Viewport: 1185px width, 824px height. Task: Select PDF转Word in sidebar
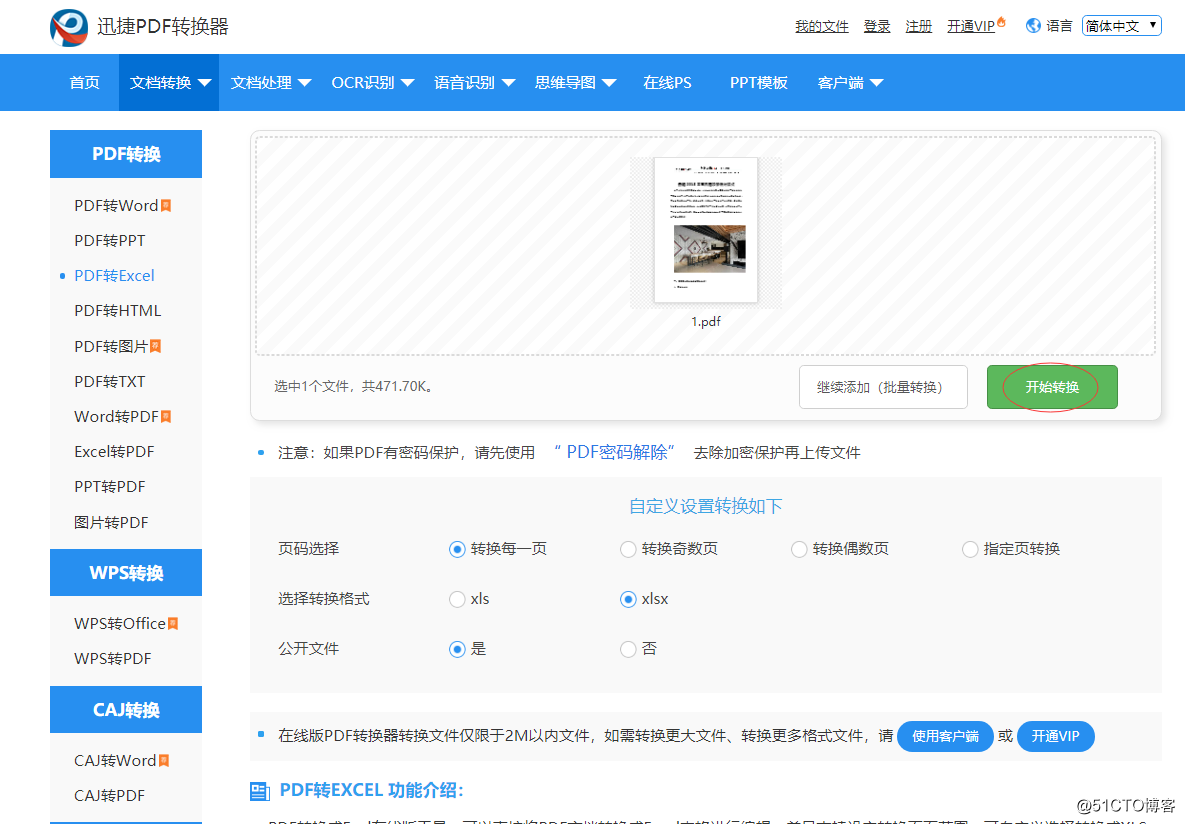(x=116, y=206)
